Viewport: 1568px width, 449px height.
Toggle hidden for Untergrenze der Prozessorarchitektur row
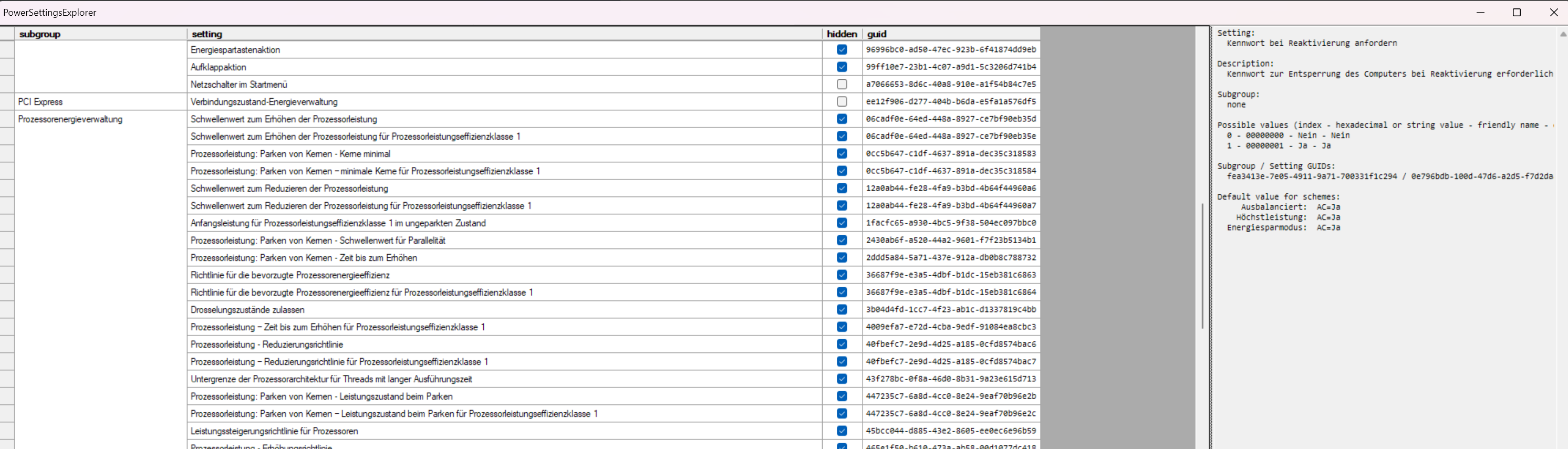842,379
